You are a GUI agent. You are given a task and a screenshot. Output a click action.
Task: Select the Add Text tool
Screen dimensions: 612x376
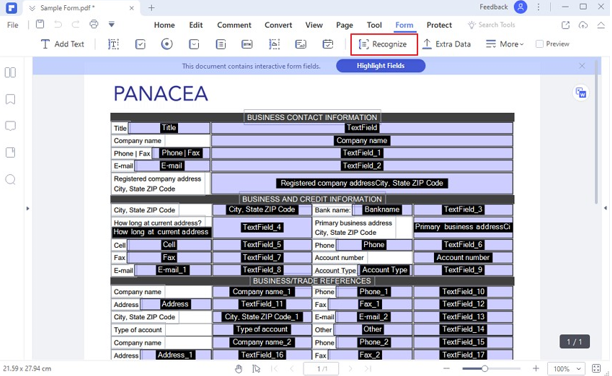(x=62, y=44)
